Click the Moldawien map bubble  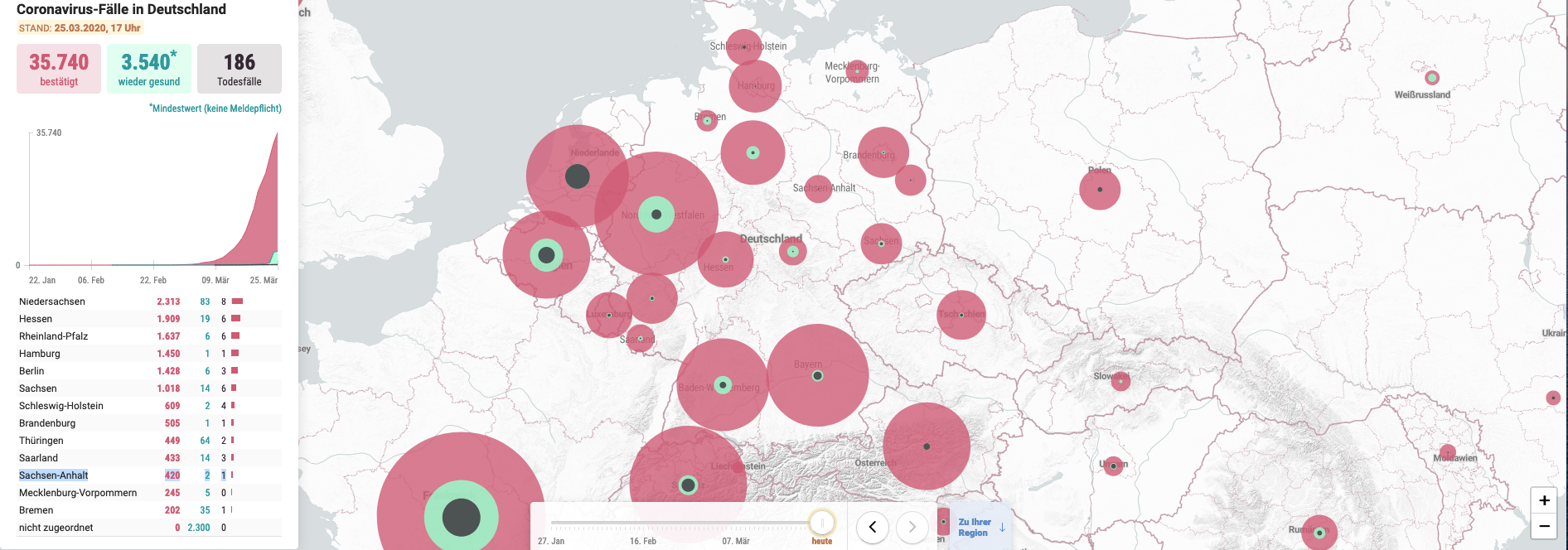(x=1448, y=452)
